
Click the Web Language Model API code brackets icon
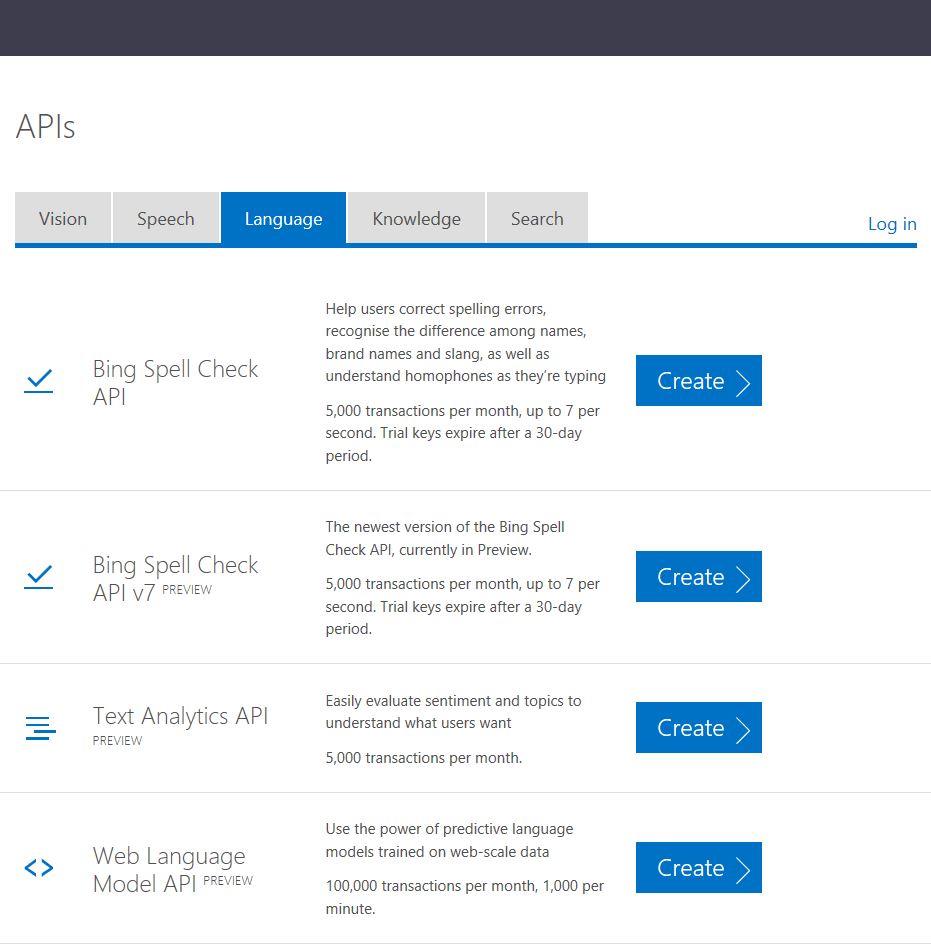[39, 868]
